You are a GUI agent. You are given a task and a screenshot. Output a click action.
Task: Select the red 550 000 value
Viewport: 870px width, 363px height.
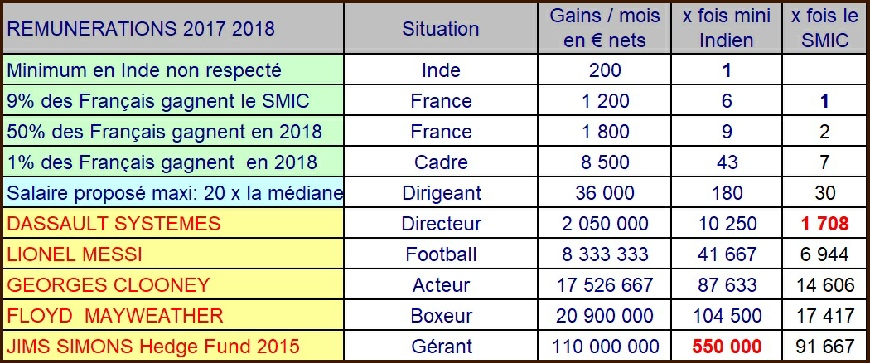726,346
